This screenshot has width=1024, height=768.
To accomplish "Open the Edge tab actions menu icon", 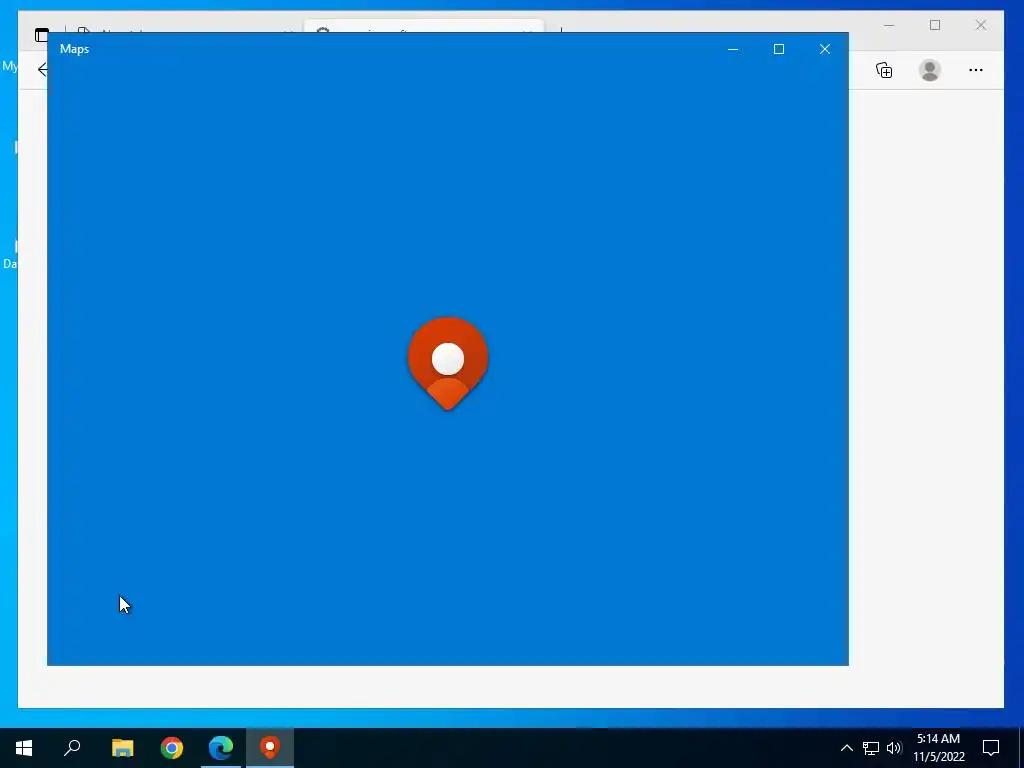I will (41, 35).
